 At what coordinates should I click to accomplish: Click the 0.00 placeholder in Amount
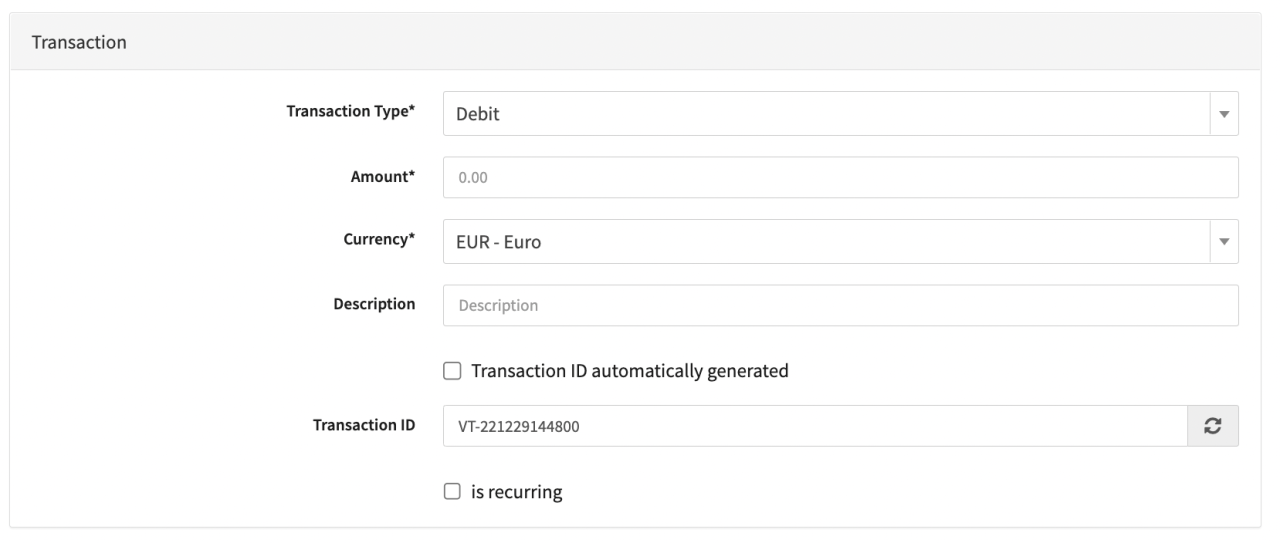(473, 178)
